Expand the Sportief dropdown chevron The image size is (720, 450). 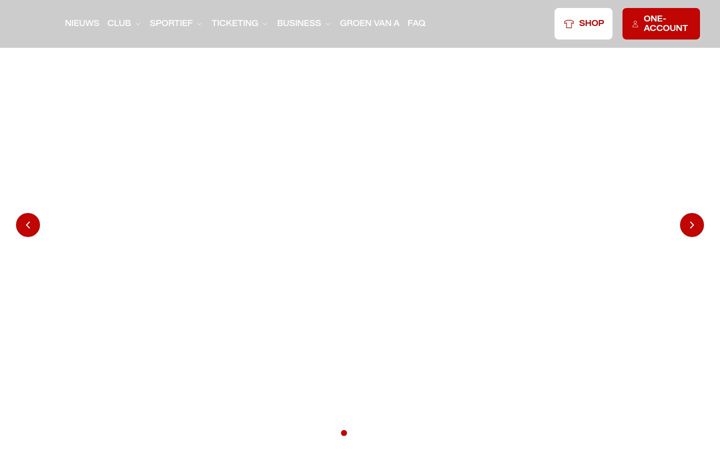(199, 24)
